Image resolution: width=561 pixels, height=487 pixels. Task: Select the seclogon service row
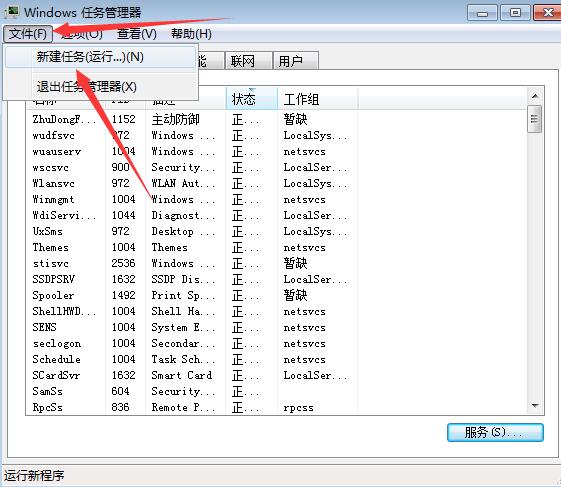point(192,343)
